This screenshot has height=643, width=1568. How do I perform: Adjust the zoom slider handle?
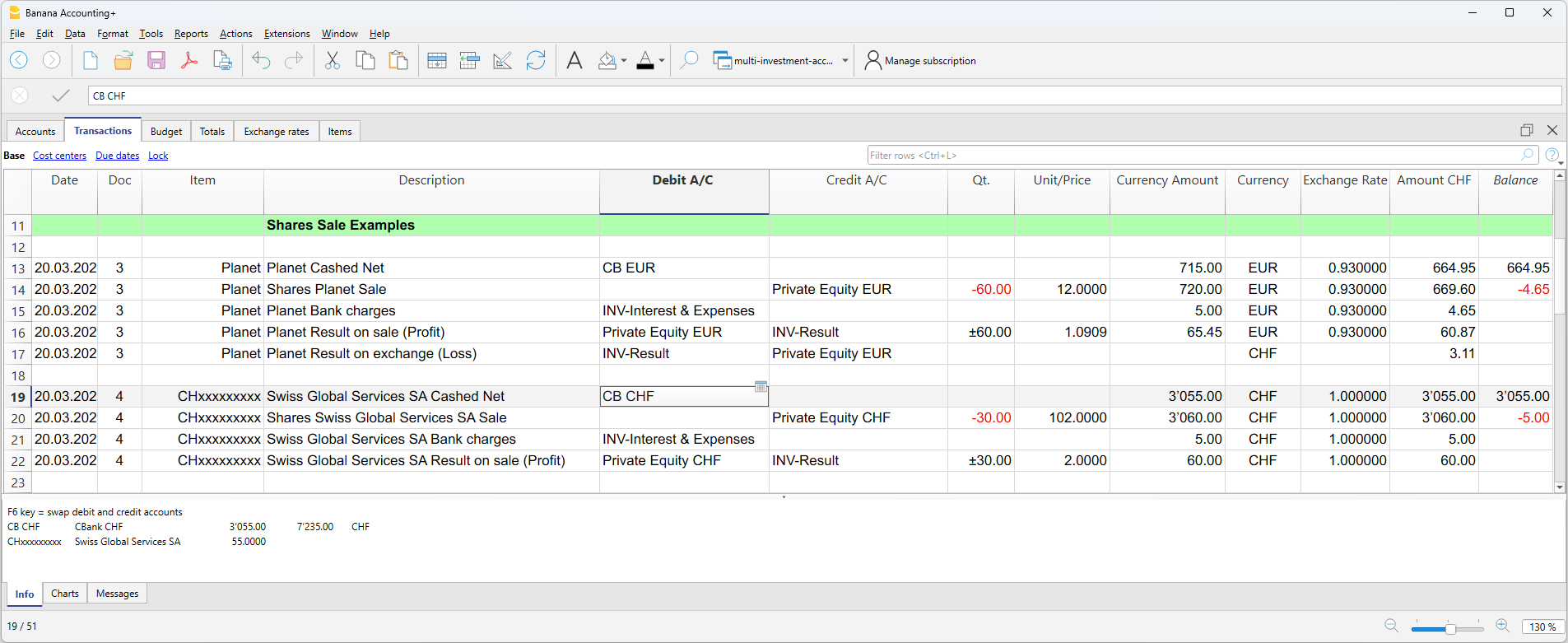pyautogui.click(x=1450, y=628)
